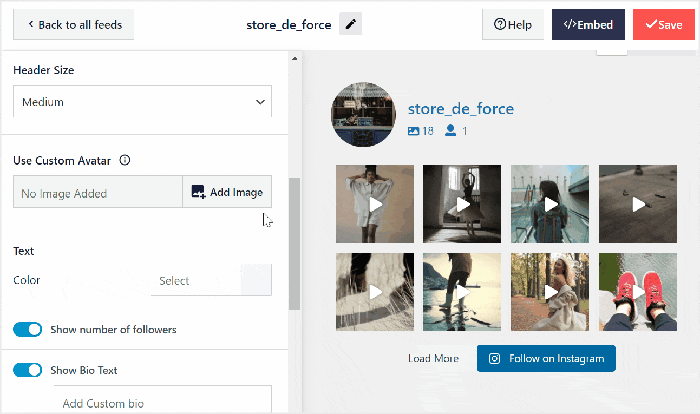Open the Help button

[x=513, y=25]
